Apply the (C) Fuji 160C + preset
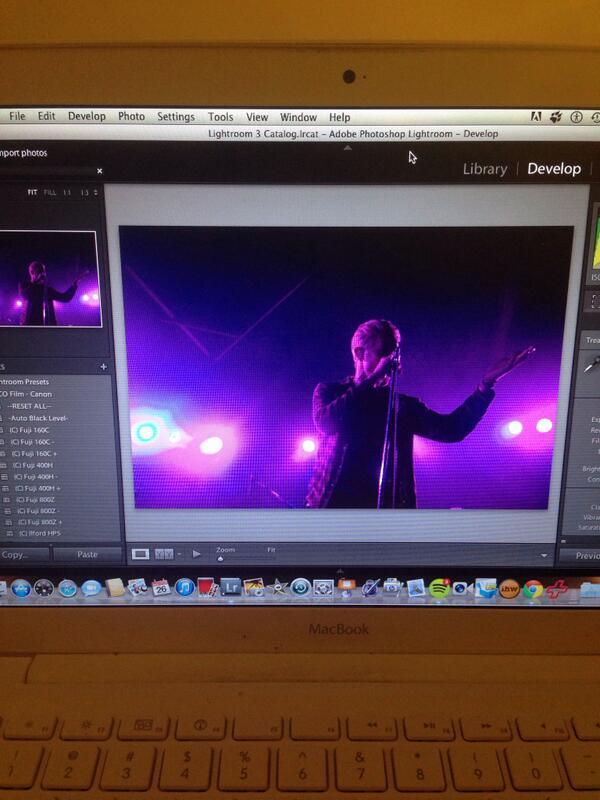 [x=34, y=454]
